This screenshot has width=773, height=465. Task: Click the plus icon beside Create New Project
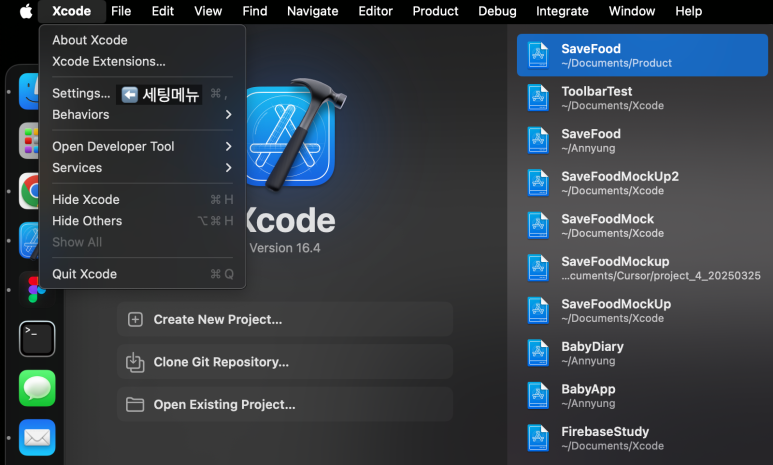[x=135, y=320]
